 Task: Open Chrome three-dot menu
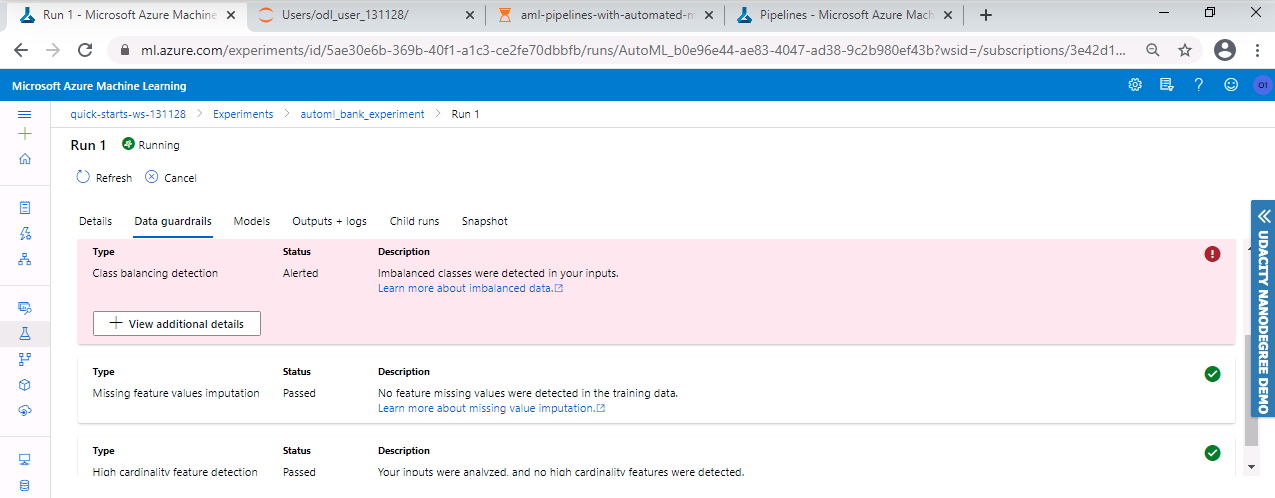[x=1258, y=50]
